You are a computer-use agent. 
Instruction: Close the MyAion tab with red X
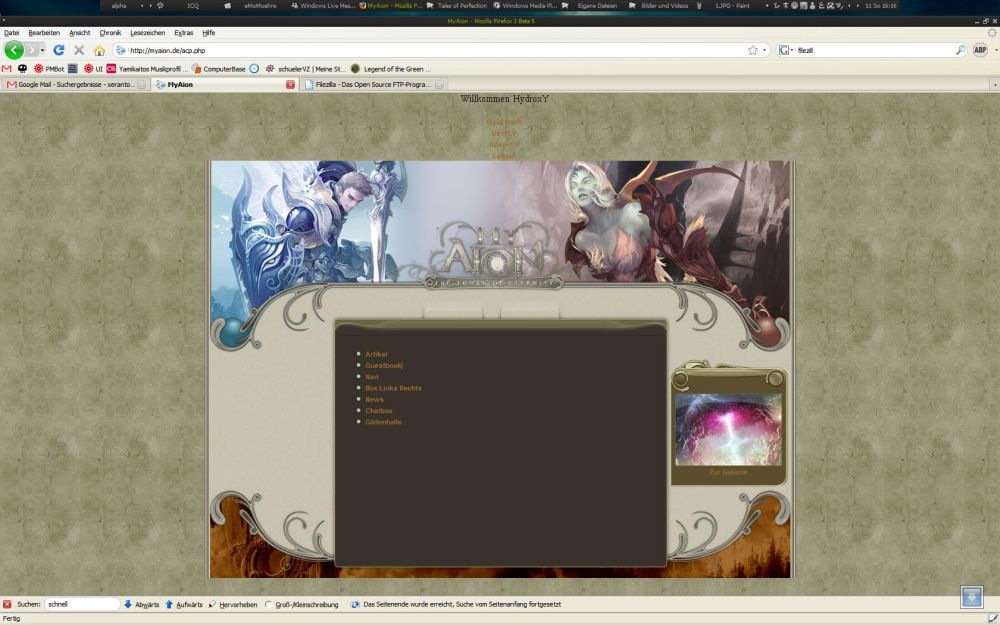290,84
